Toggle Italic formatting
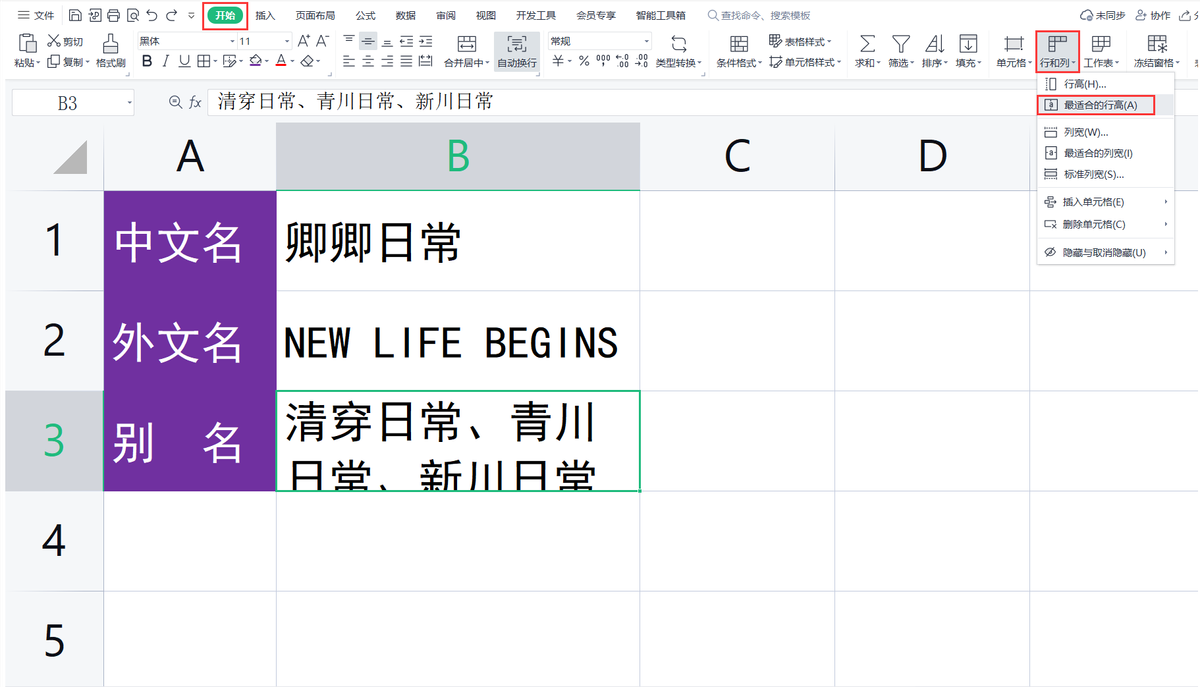The width and height of the screenshot is (1200, 687). tap(166, 61)
